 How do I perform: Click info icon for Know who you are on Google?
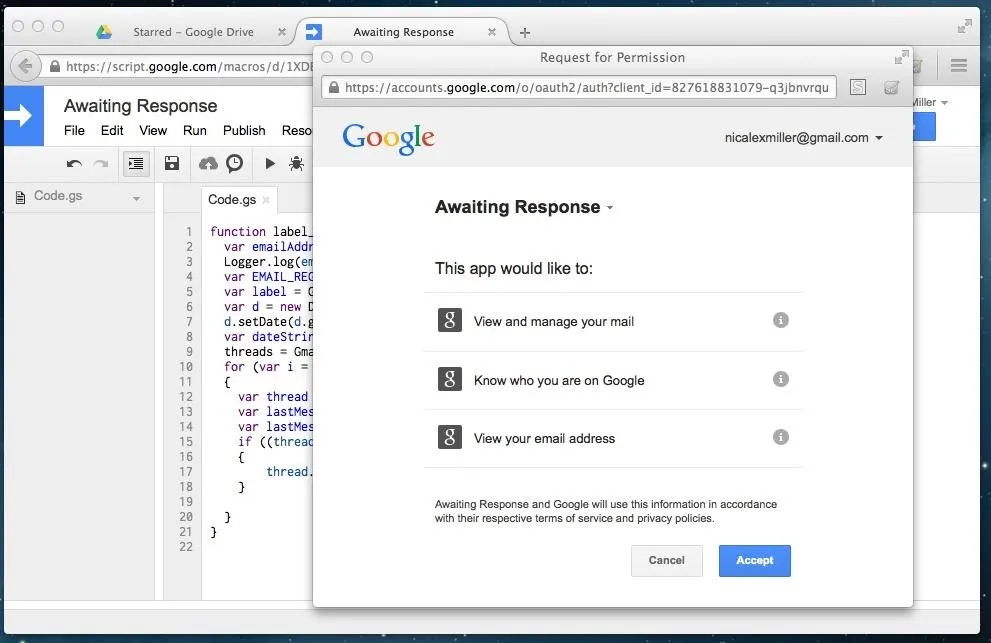coord(781,379)
